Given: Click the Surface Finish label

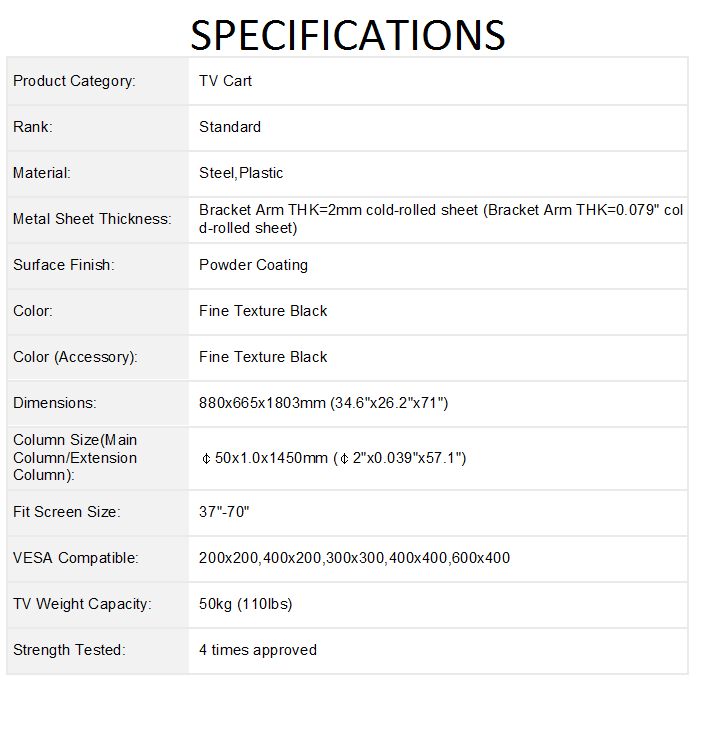Looking at the screenshot, I should point(64,265).
